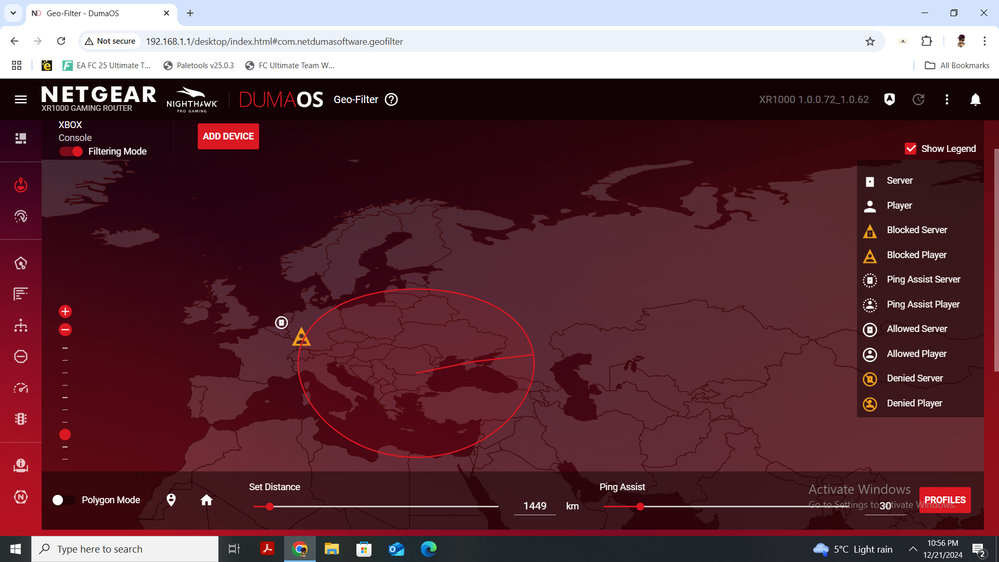This screenshot has width=999, height=562.
Task: Adjust the Set Distance slider handle
Action: tap(270, 507)
